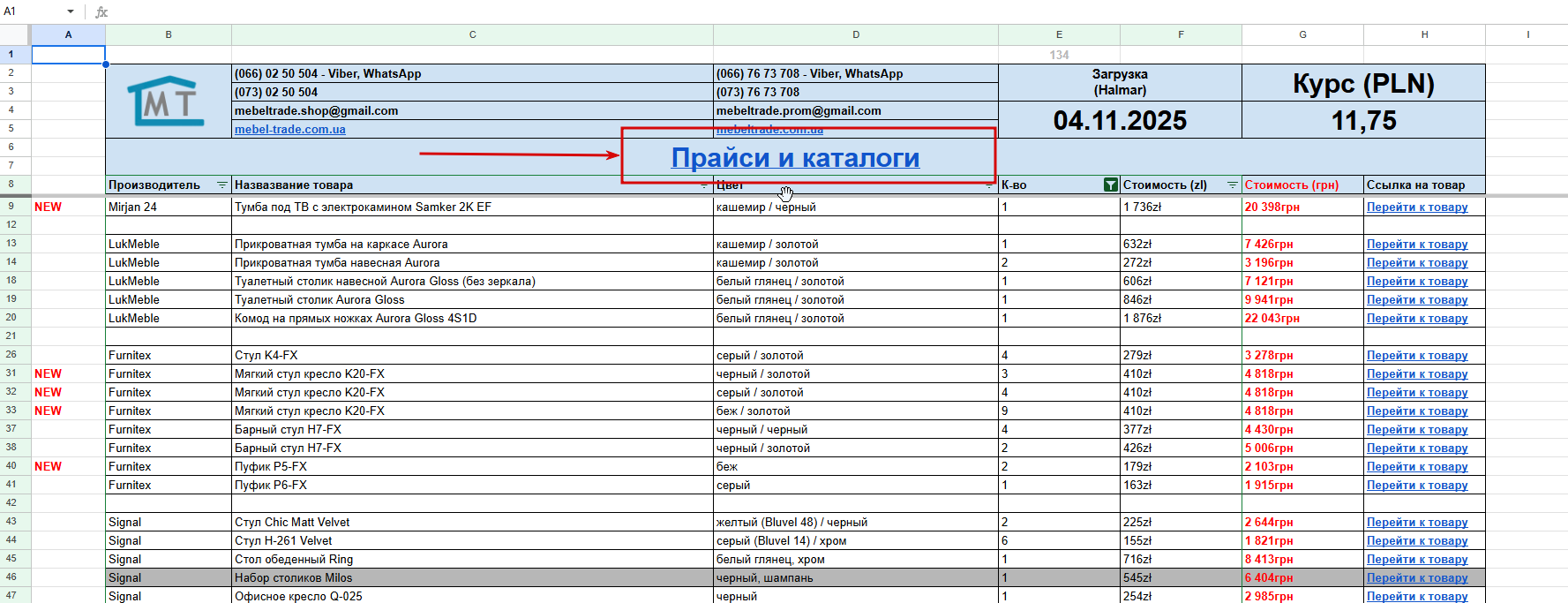Select cell Прикроватная тумба навесная Aurora
This screenshot has height=603, width=1568.
(x=472, y=263)
